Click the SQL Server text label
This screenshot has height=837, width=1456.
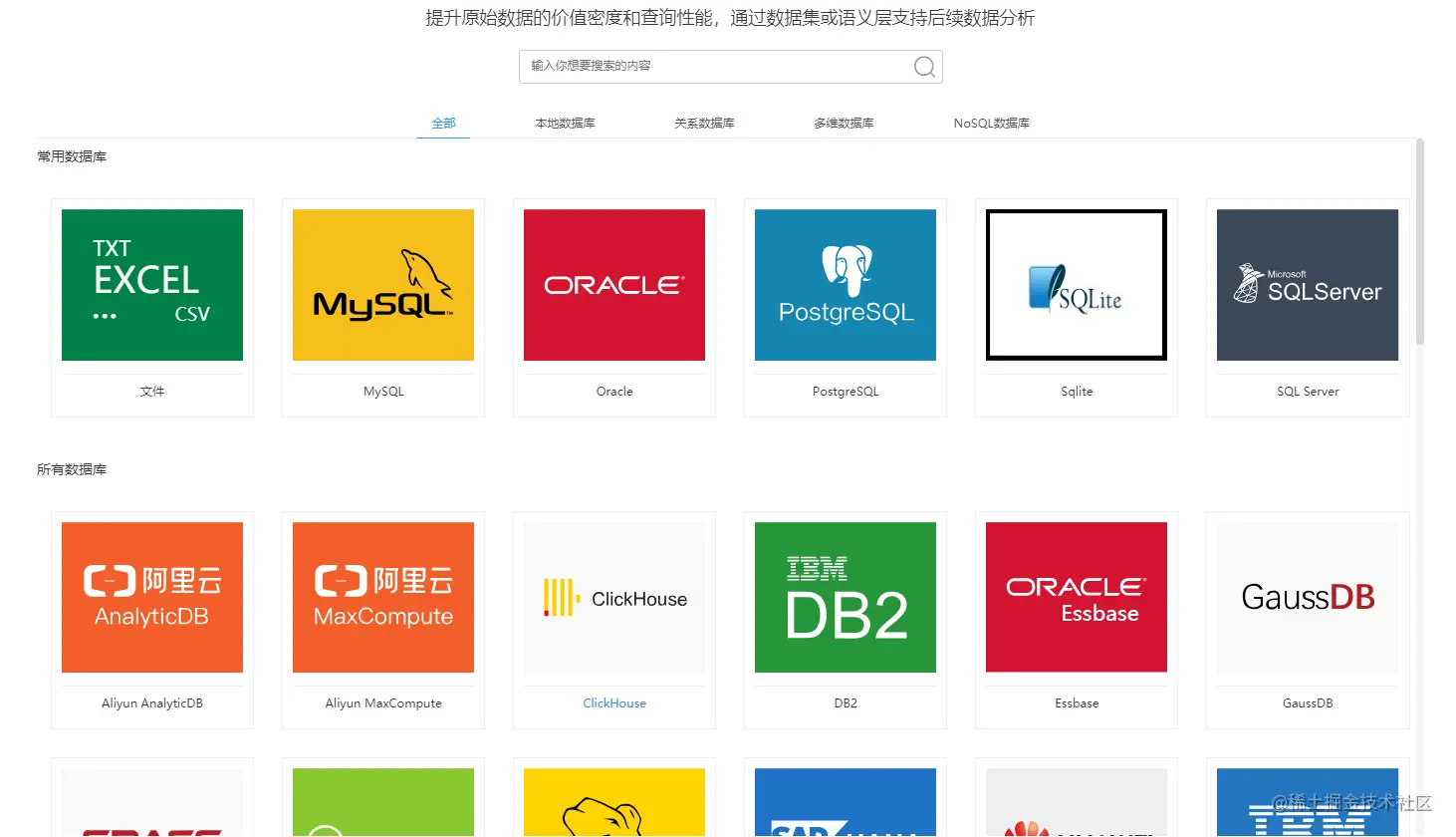1308,392
